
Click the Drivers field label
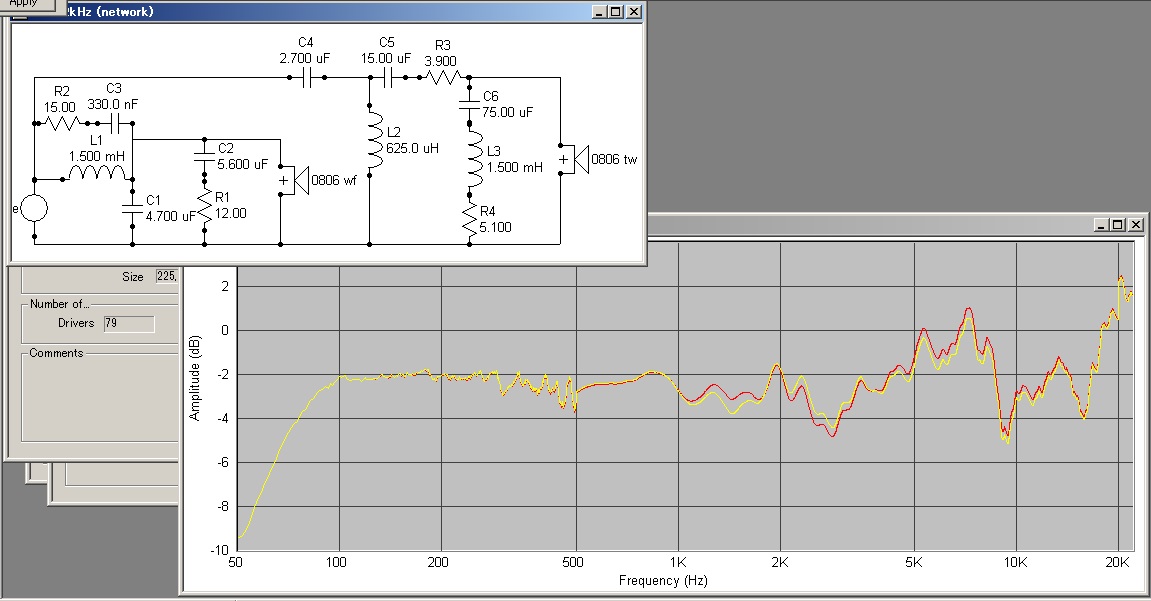(76, 323)
